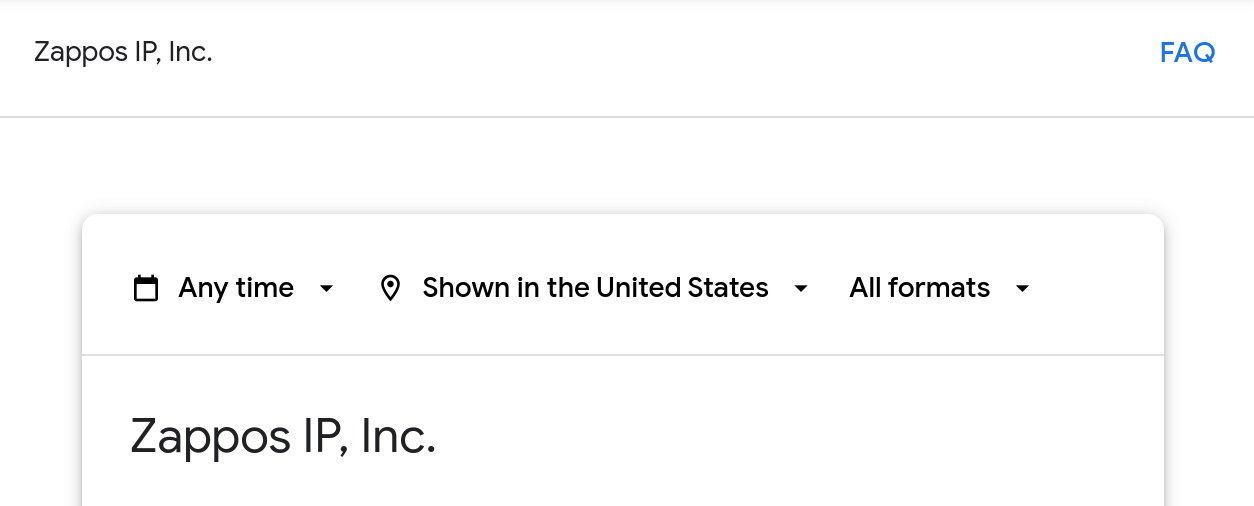Screen dimensions: 1254x506
Task: Change region using the map pin icon
Action: pos(391,288)
